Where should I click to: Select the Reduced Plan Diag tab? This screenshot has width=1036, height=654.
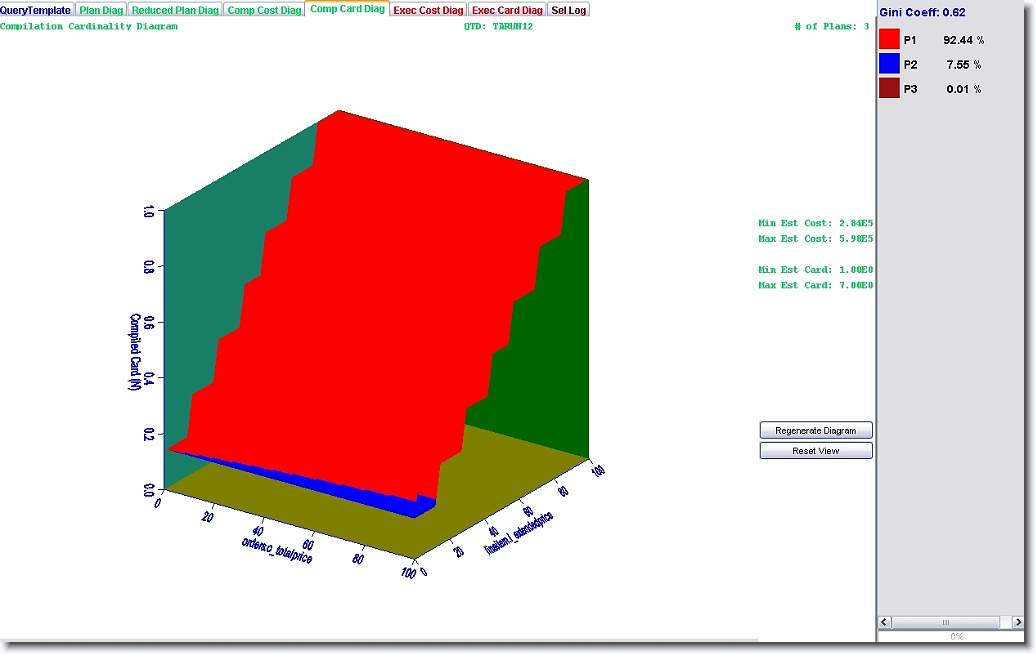(175, 10)
